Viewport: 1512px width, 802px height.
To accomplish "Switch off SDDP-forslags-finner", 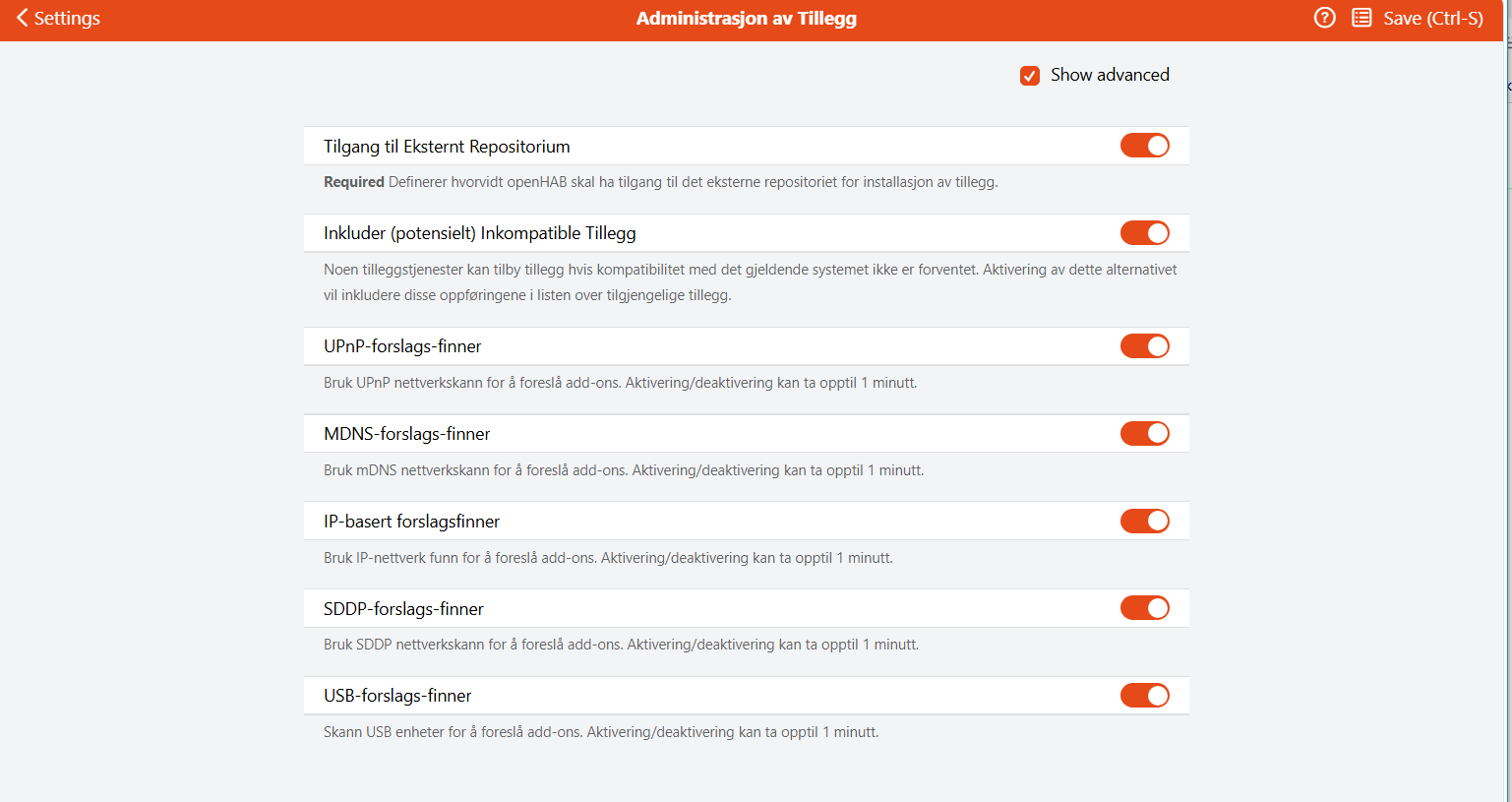I will [1145, 608].
